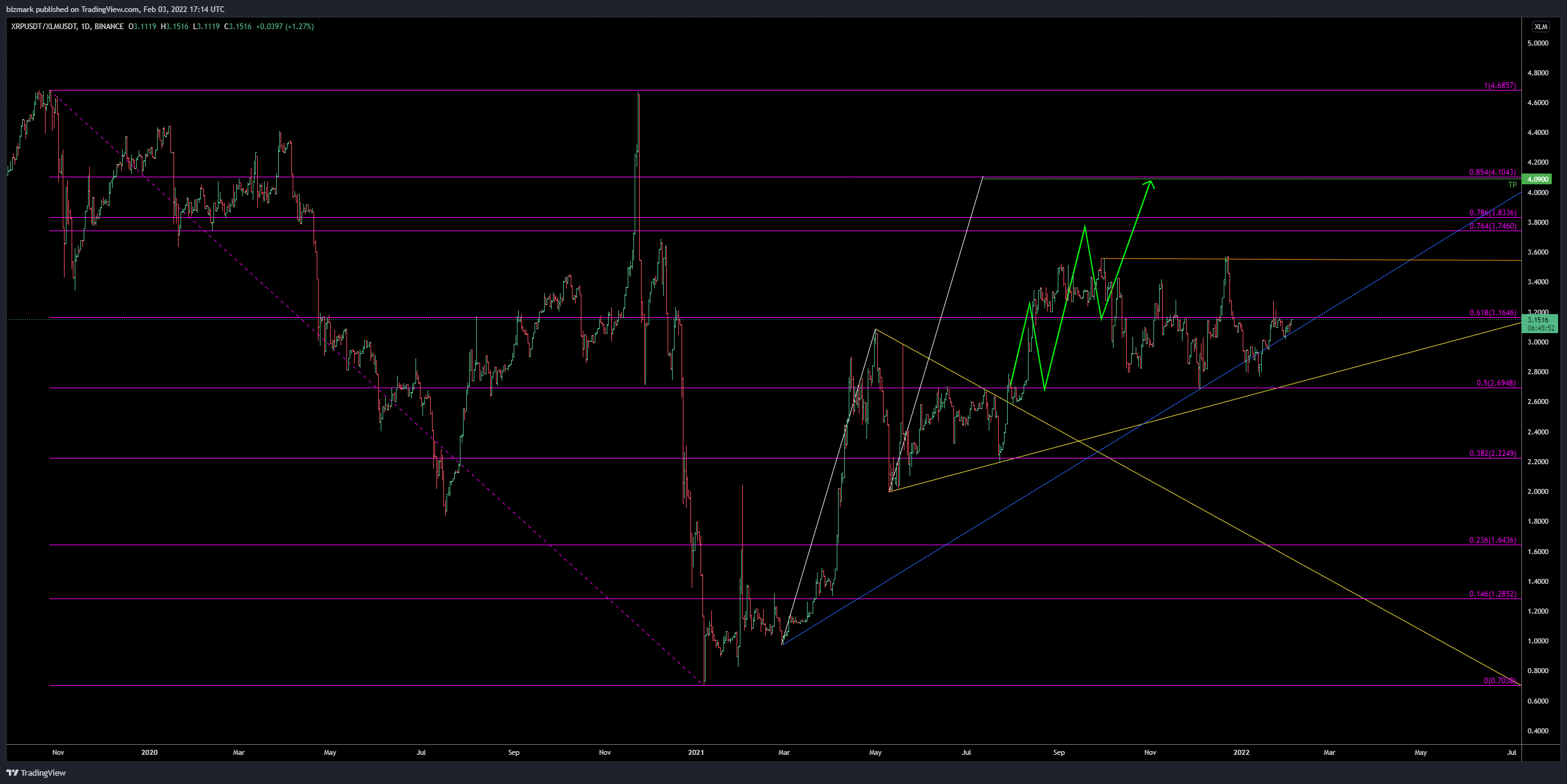
Task: Click the 1D interval label in header
Action: pyautogui.click(x=86, y=27)
